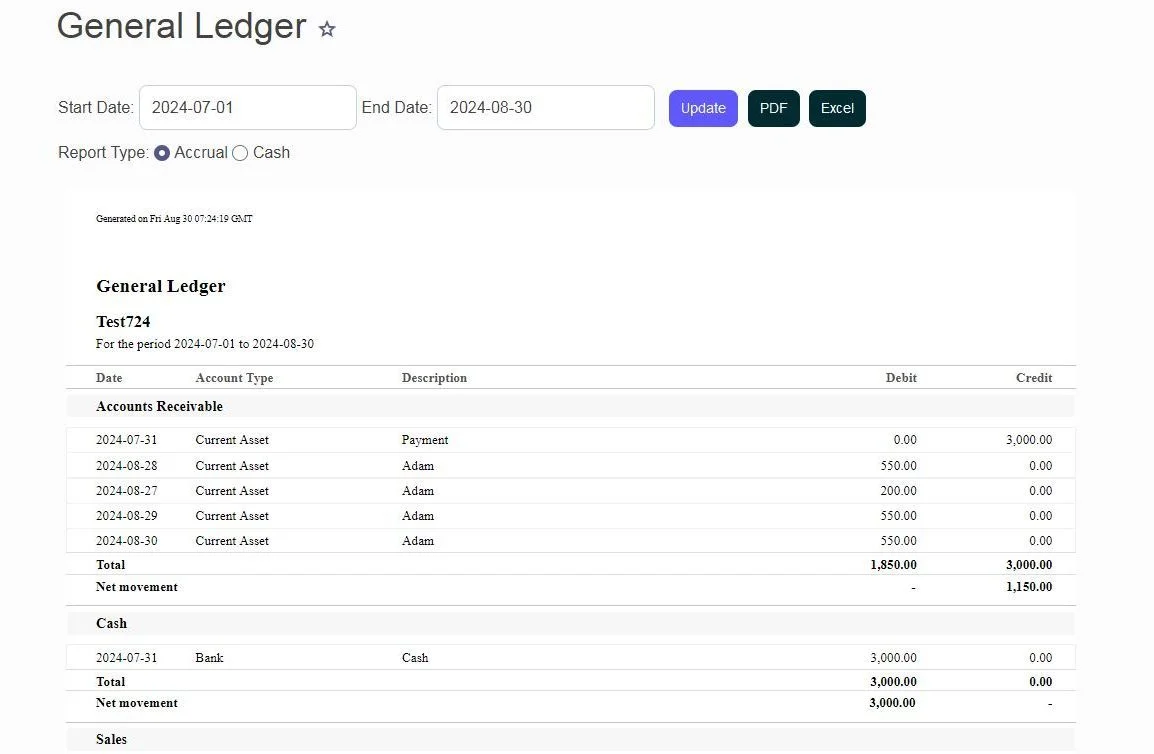Export the ledger as PDF
The width and height of the screenshot is (1154, 754).
pos(773,108)
